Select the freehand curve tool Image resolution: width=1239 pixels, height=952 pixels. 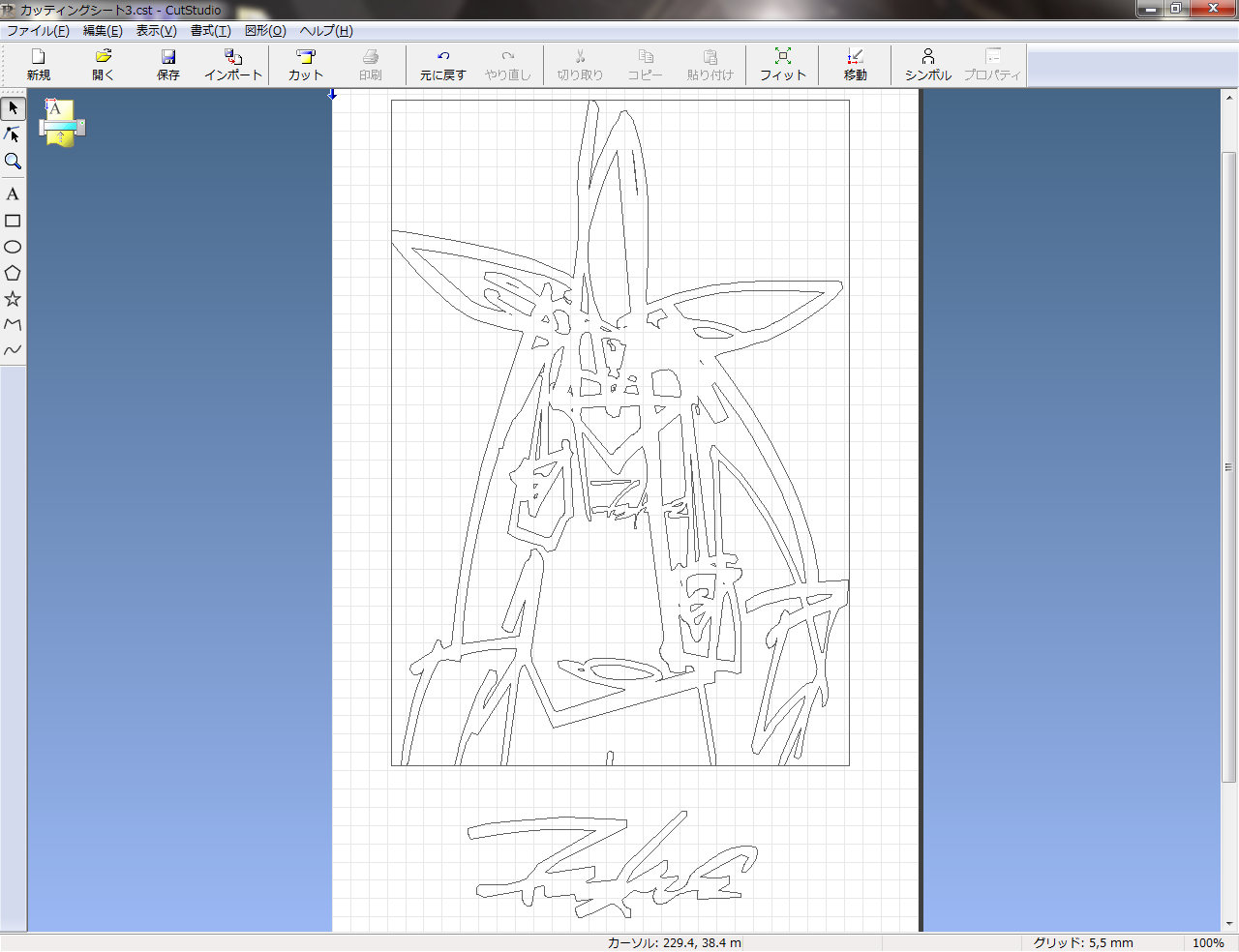[x=13, y=350]
